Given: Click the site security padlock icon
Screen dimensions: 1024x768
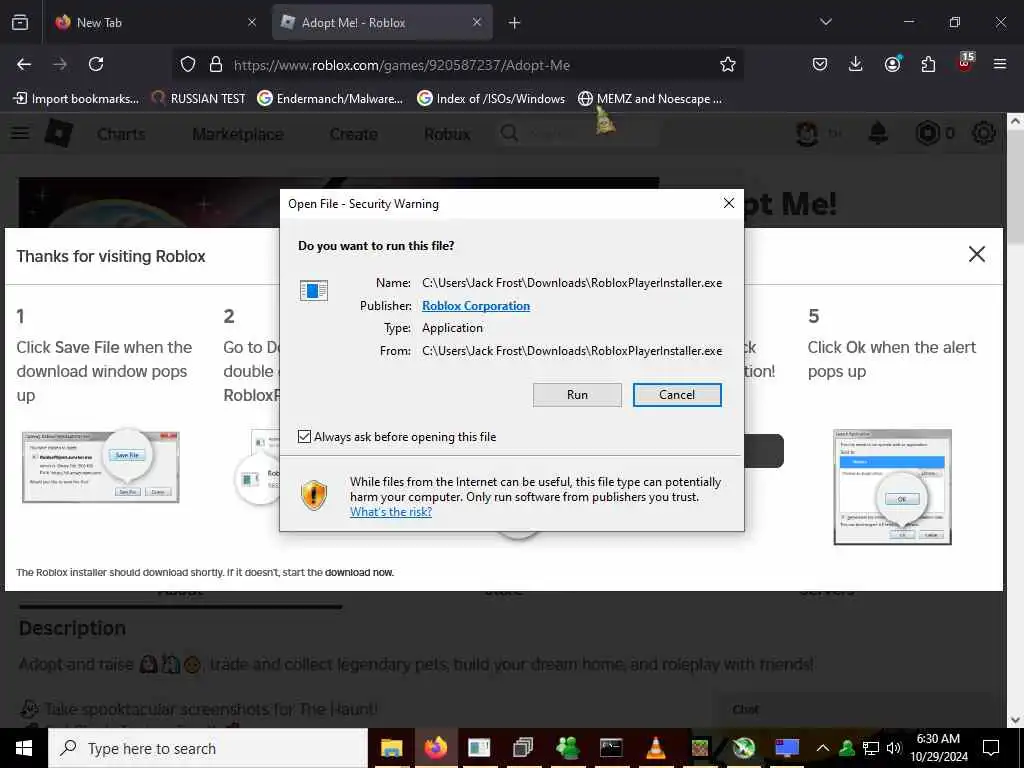Looking at the screenshot, I should [216, 64].
